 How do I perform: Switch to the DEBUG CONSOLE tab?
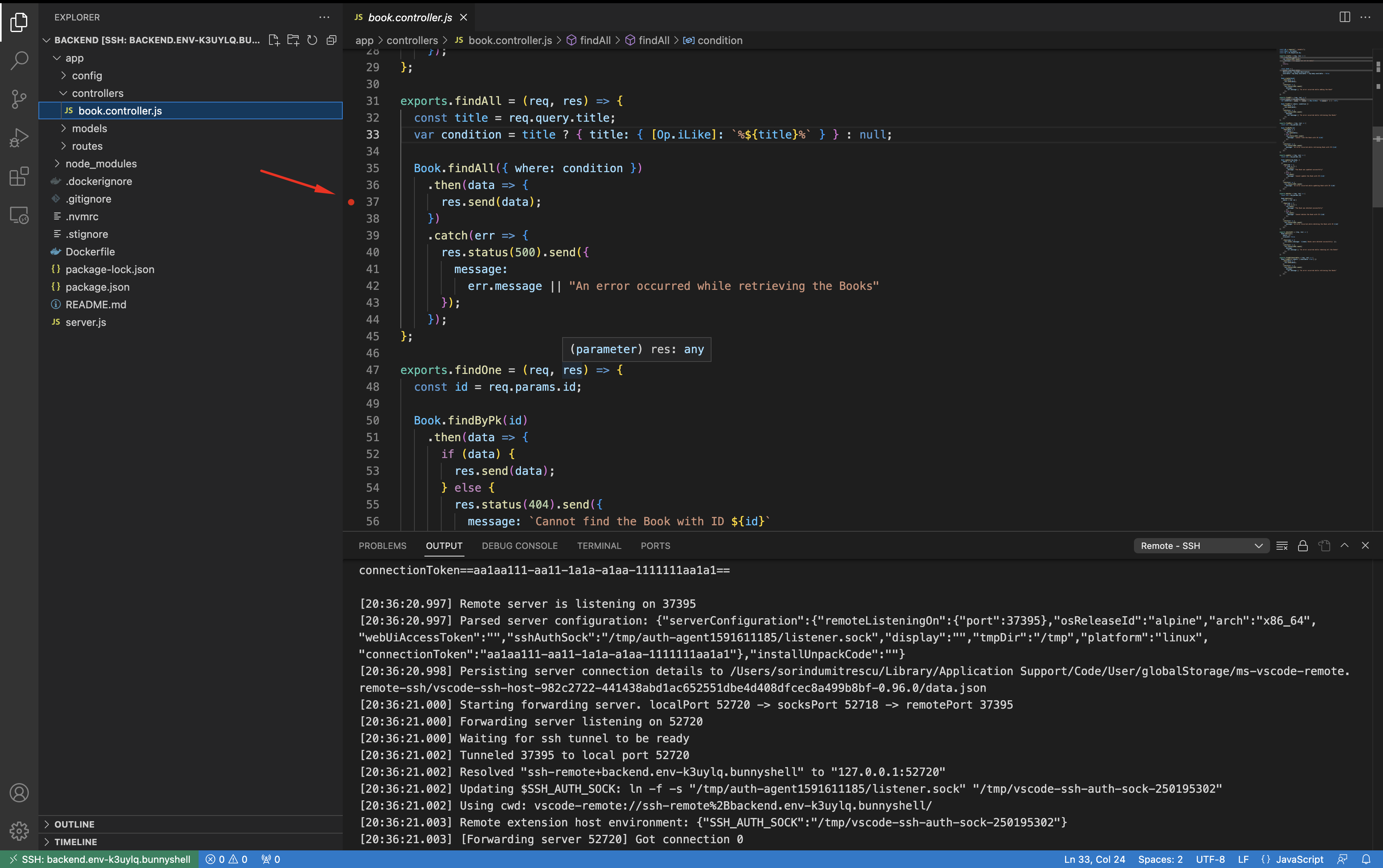[x=520, y=546]
